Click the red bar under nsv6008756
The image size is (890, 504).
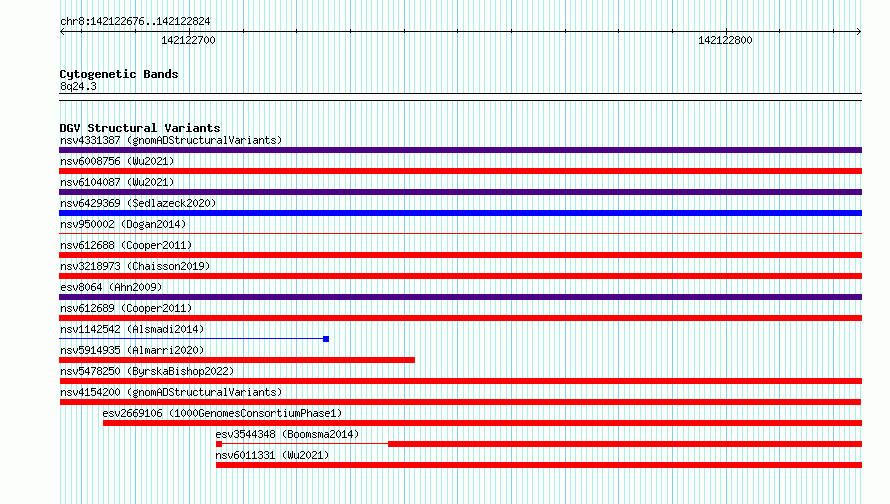(x=460, y=171)
